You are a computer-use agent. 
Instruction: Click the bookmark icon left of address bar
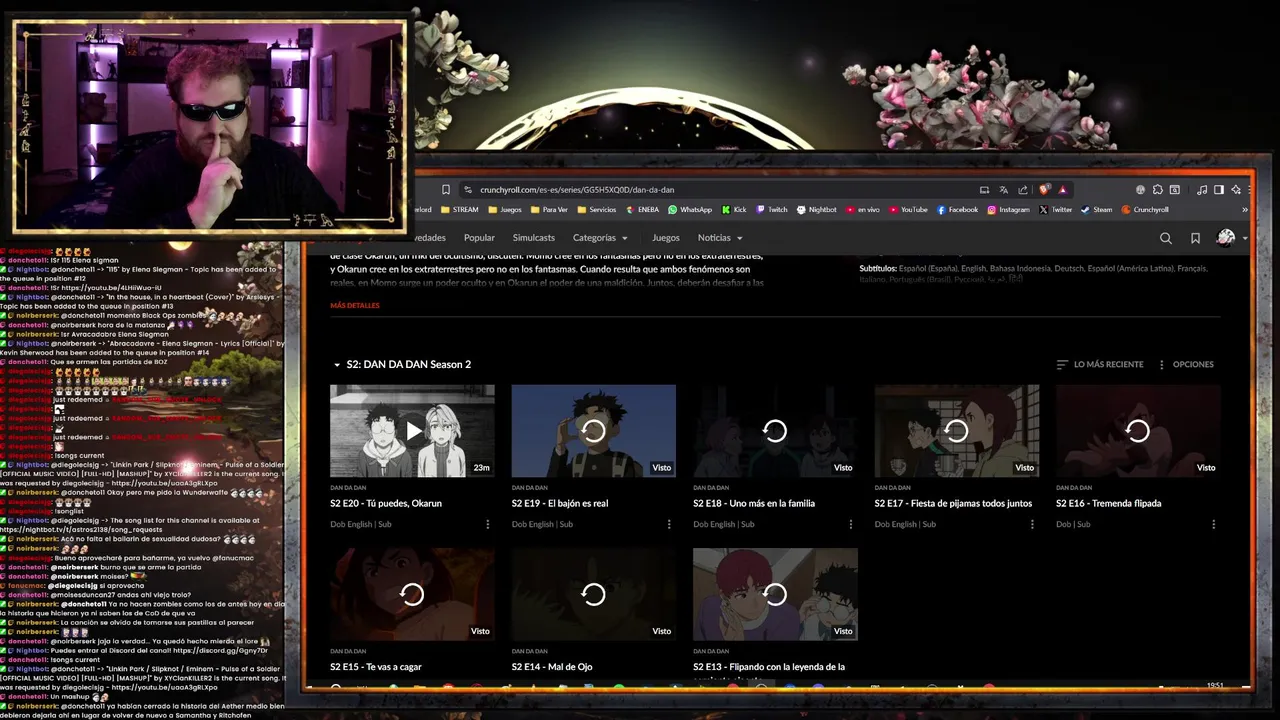click(446, 190)
